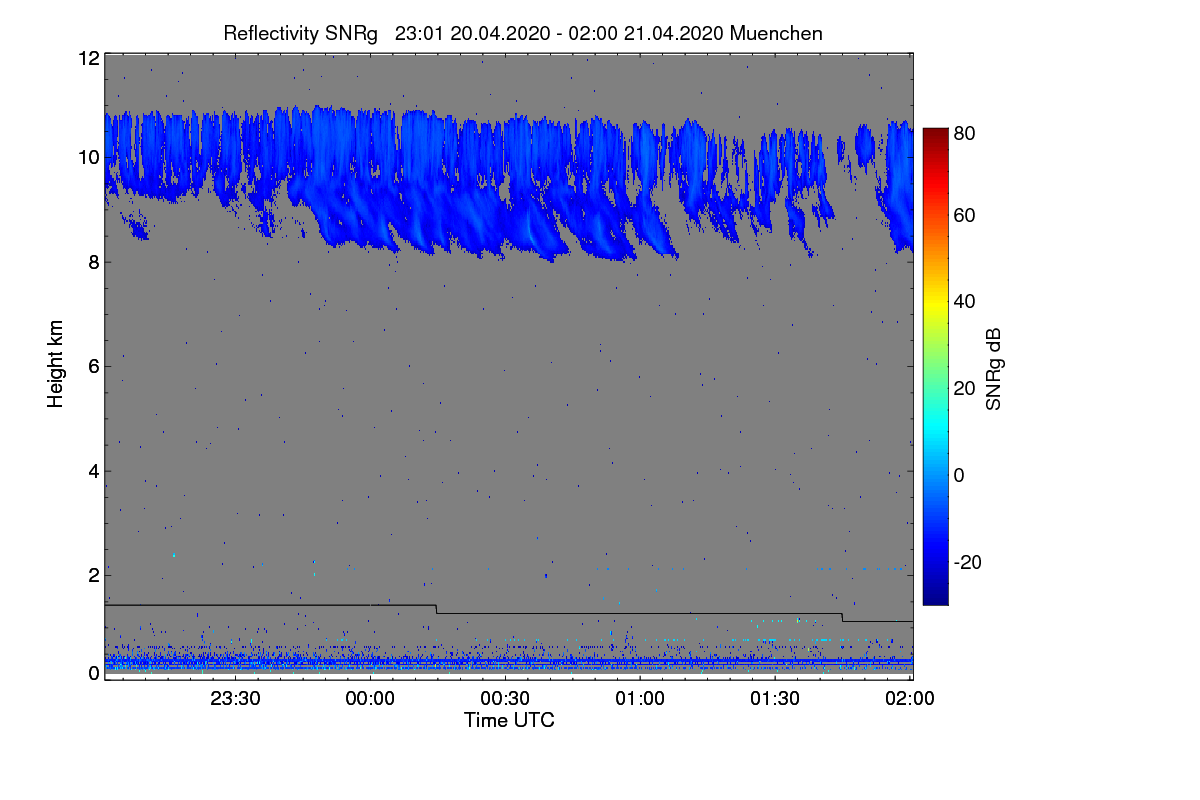Viewport: 1200px width, 800px height.
Task: Click the "Height km" y-axis label
Action: (56, 363)
